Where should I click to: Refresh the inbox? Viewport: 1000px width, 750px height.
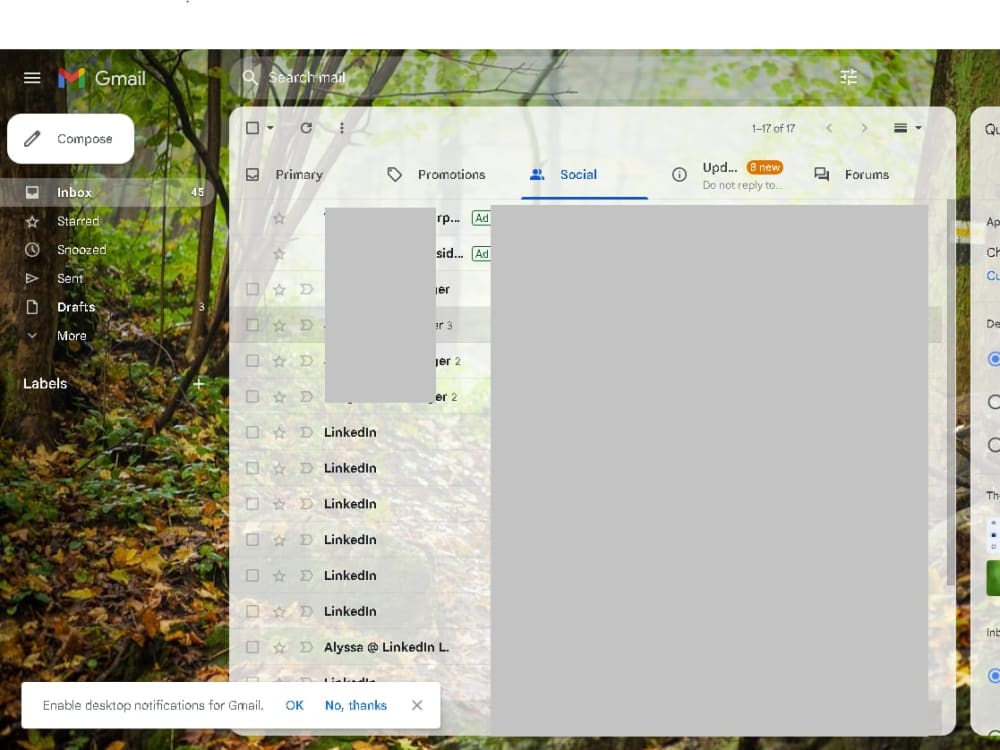coord(306,128)
